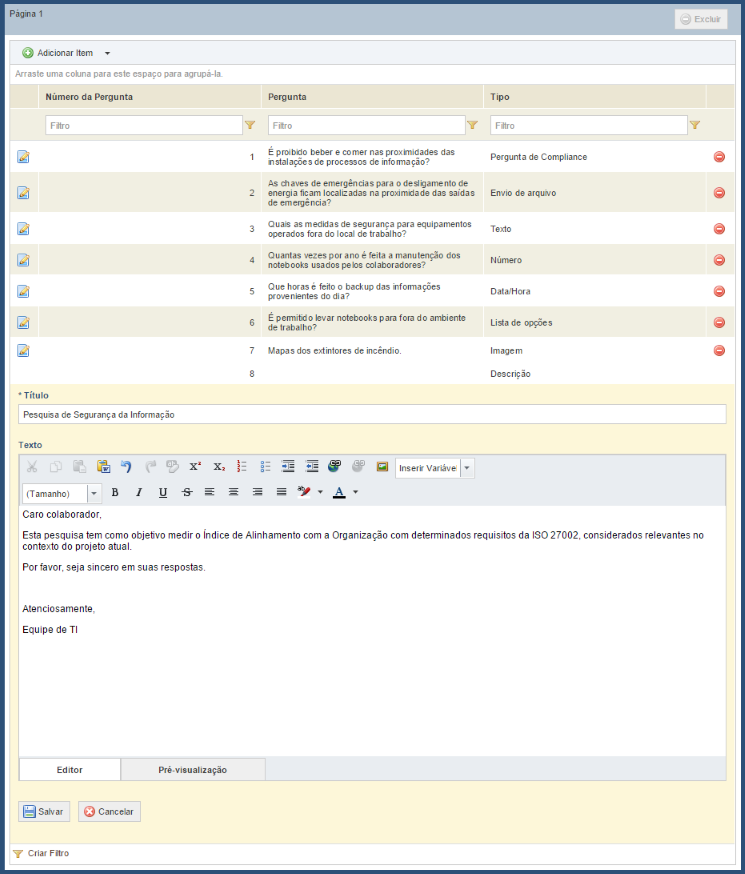Undo the last edit in text editor
Image resolution: width=745 pixels, height=874 pixels.
(x=126, y=467)
